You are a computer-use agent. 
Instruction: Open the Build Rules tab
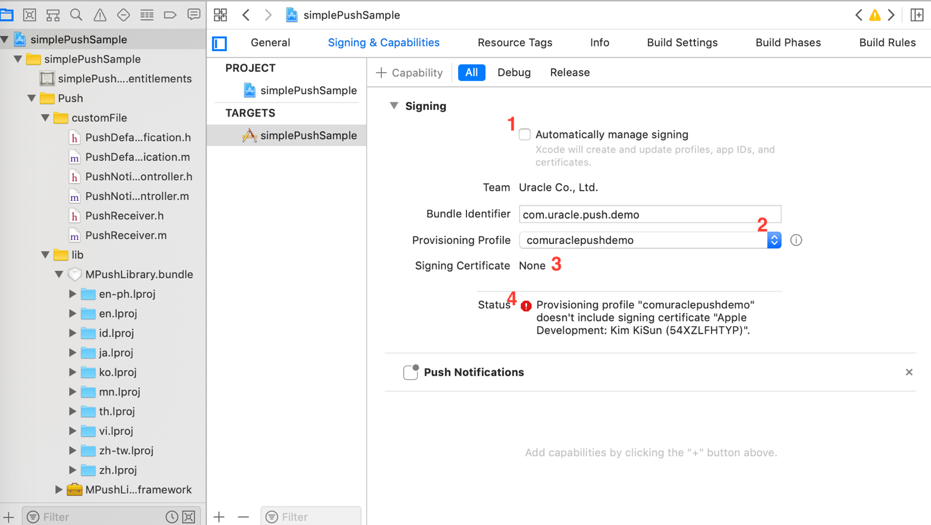tap(887, 43)
